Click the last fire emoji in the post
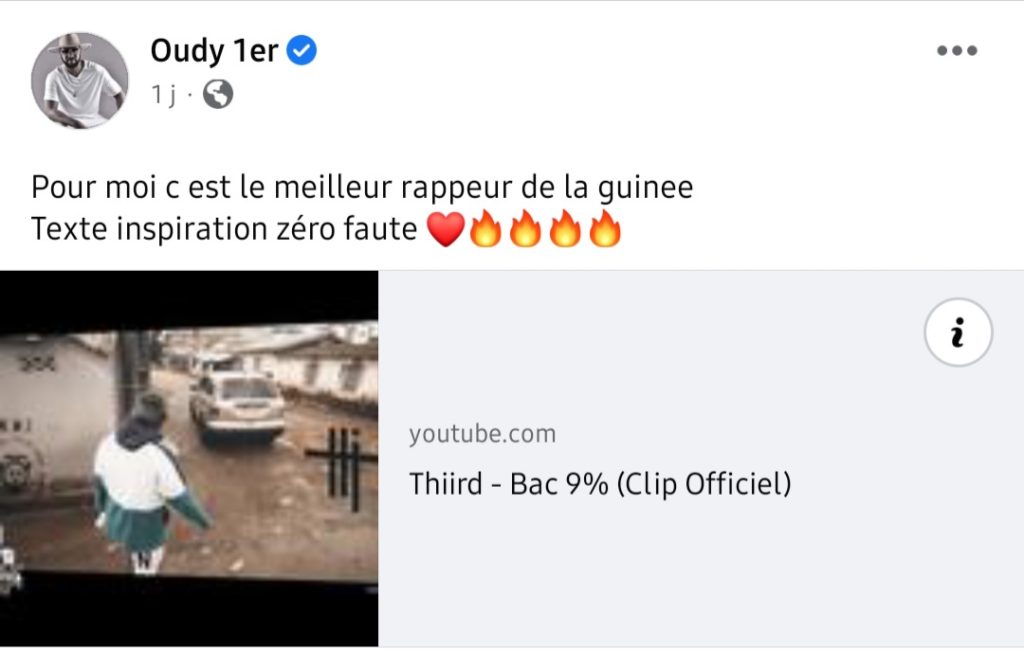This screenshot has width=1024, height=649. 605,229
